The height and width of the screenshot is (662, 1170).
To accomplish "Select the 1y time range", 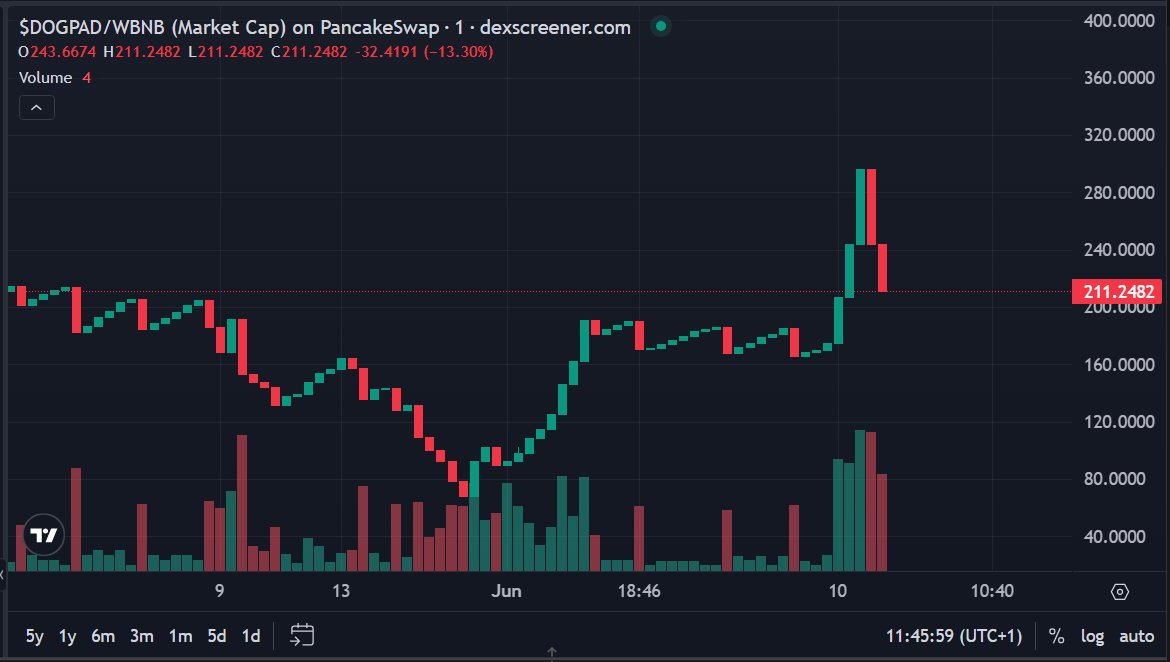I will pos(67,636).
